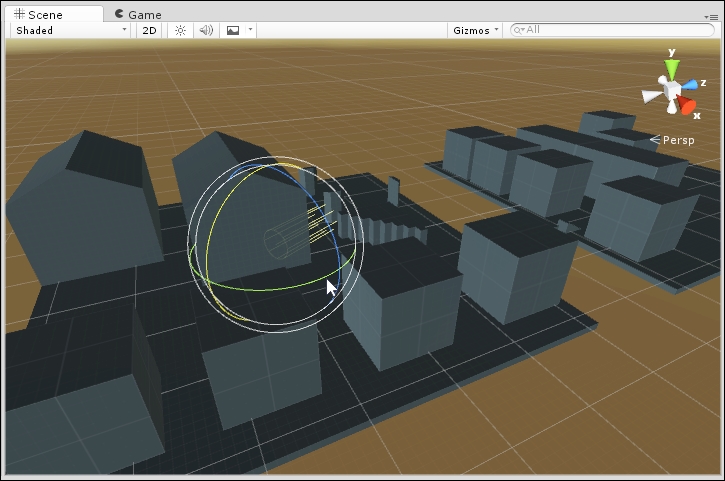Click the search magnifier icon in search box
Viewport: 725px width, 481px height.
point(519,30)
